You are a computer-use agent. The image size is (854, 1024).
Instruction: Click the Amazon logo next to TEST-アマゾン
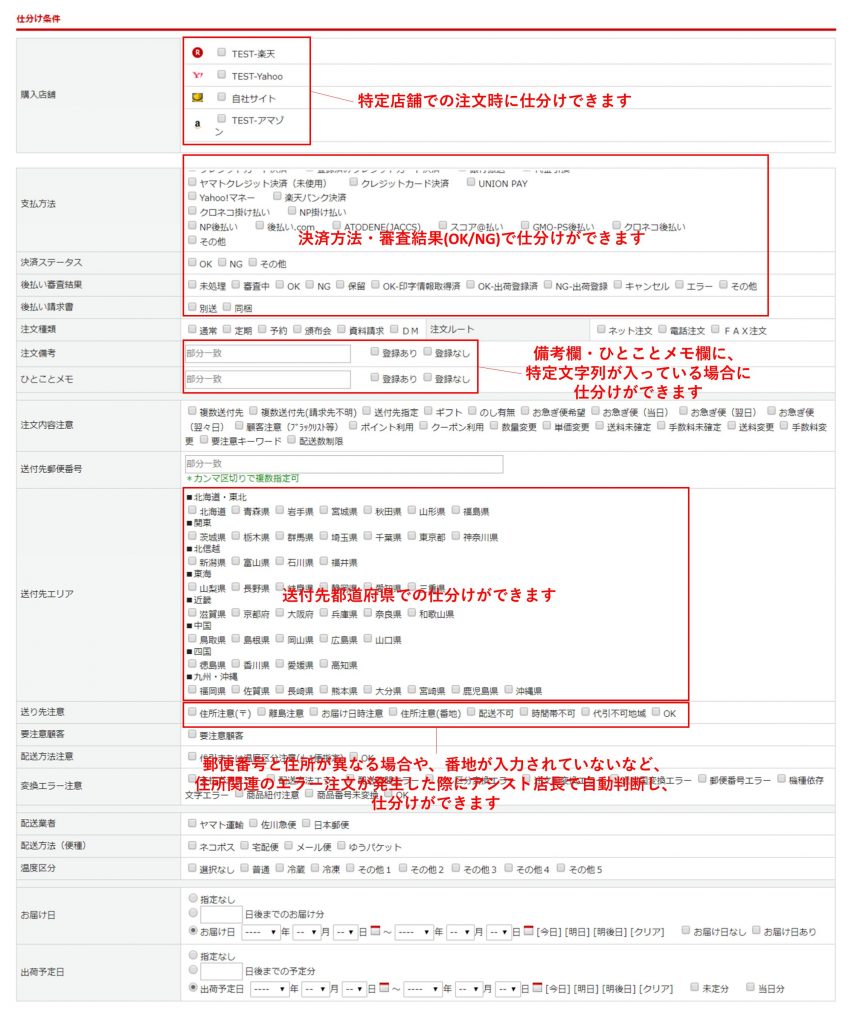pyautogui.click(x=197, y=123)
